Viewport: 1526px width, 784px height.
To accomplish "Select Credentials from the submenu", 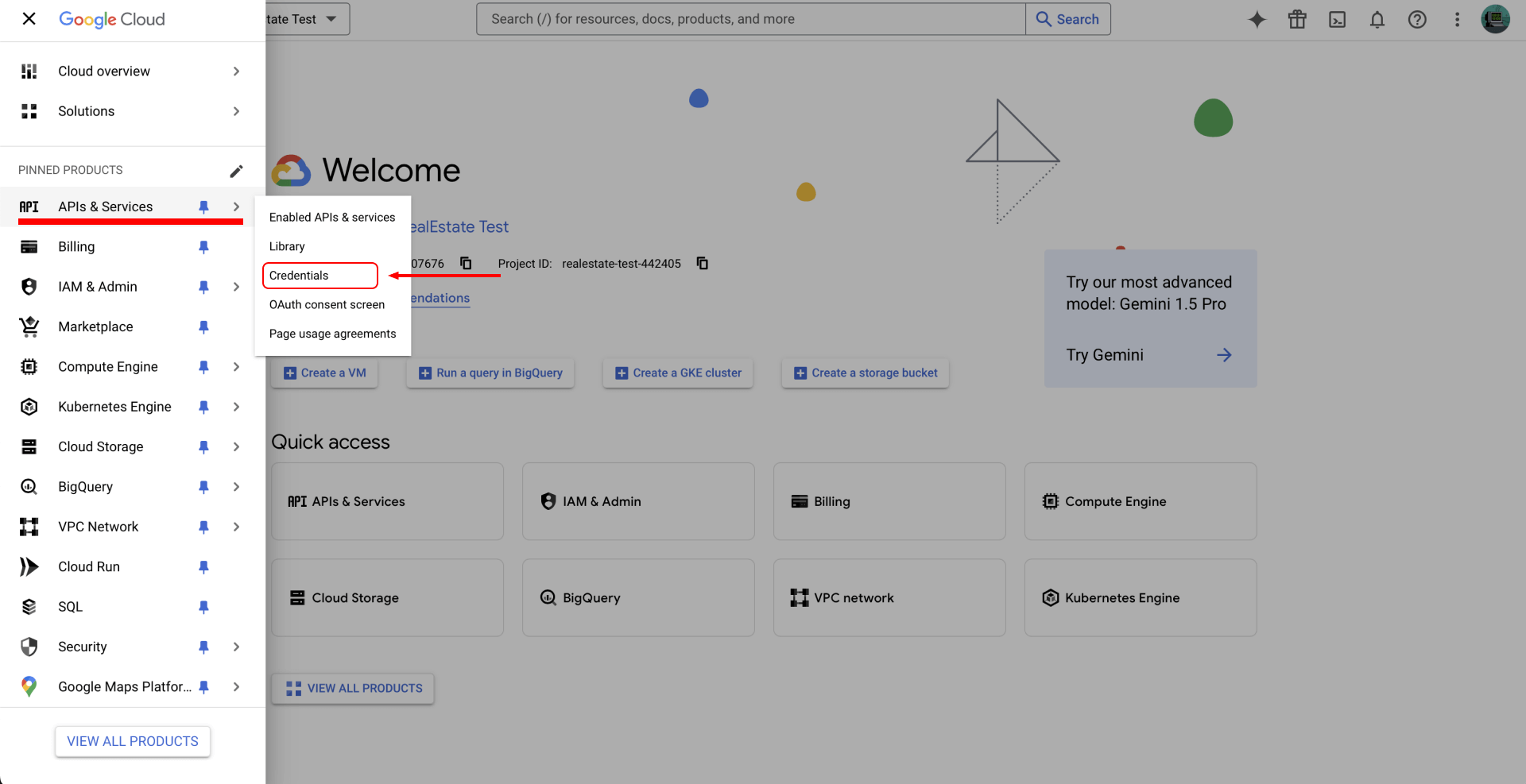I will (x=299, y=276).
